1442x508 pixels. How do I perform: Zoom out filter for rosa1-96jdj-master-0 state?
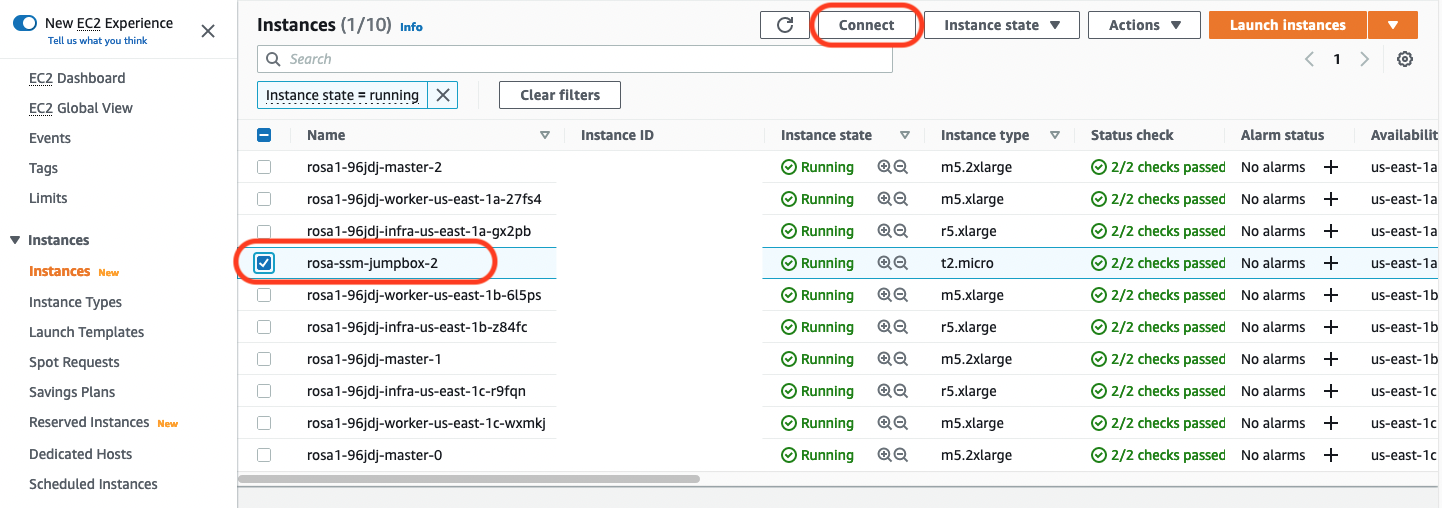901,455
